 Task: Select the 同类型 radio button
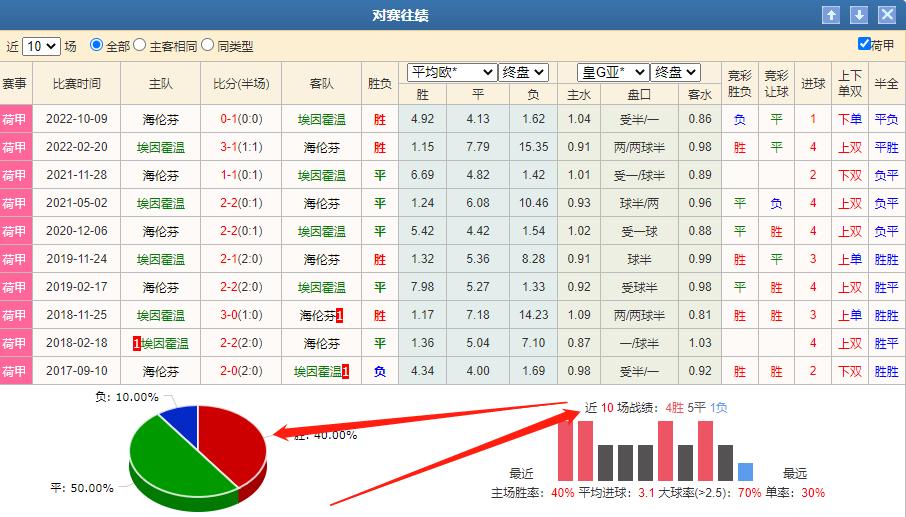pos(207,45)
